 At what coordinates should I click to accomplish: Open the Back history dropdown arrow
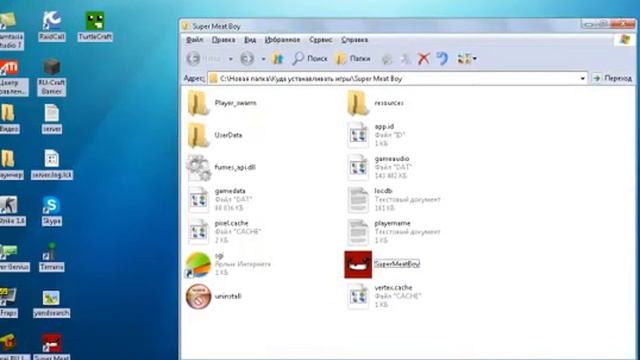coord(231,59)
